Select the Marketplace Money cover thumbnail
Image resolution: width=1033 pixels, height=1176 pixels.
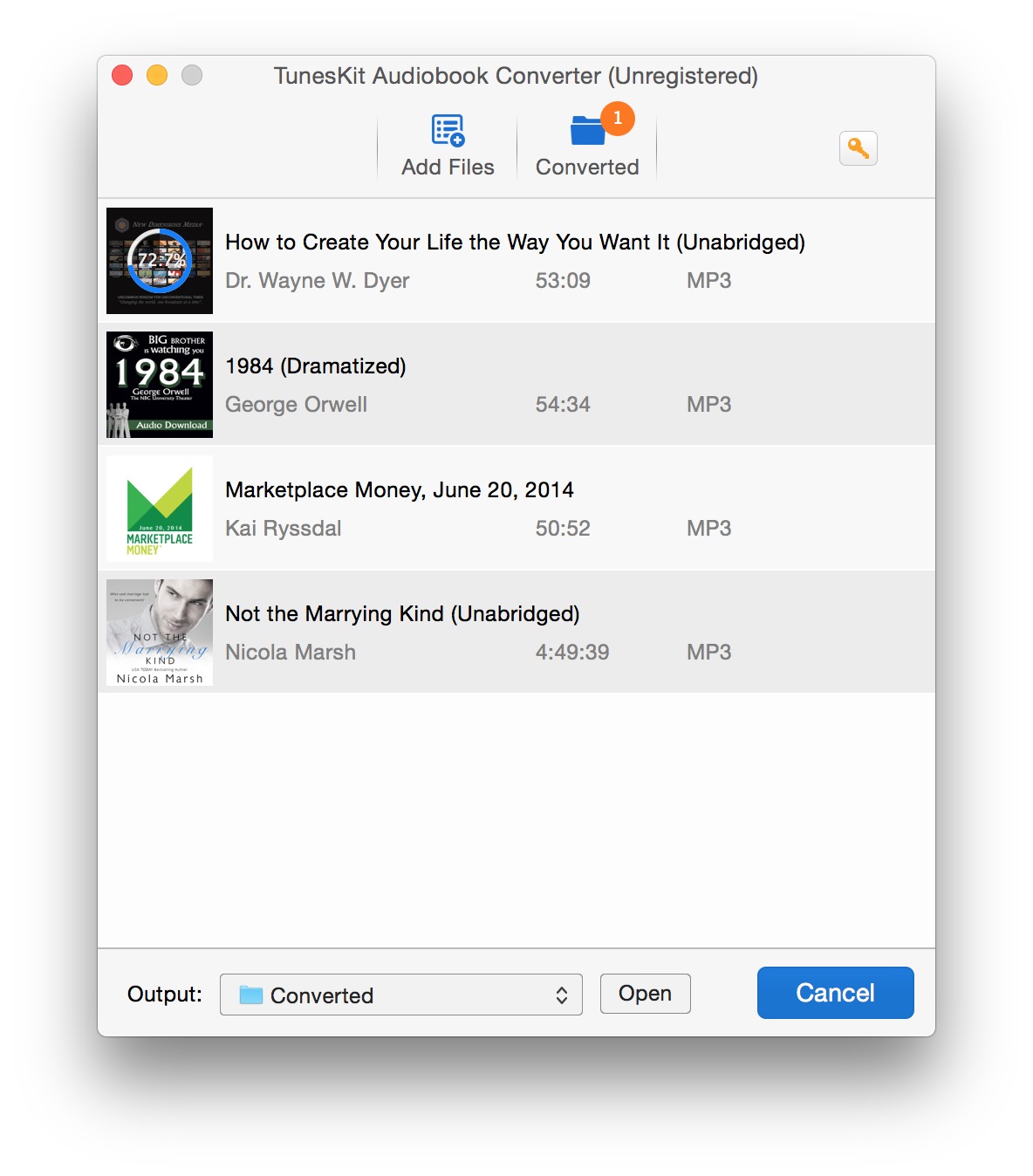(x=160, y=509)
